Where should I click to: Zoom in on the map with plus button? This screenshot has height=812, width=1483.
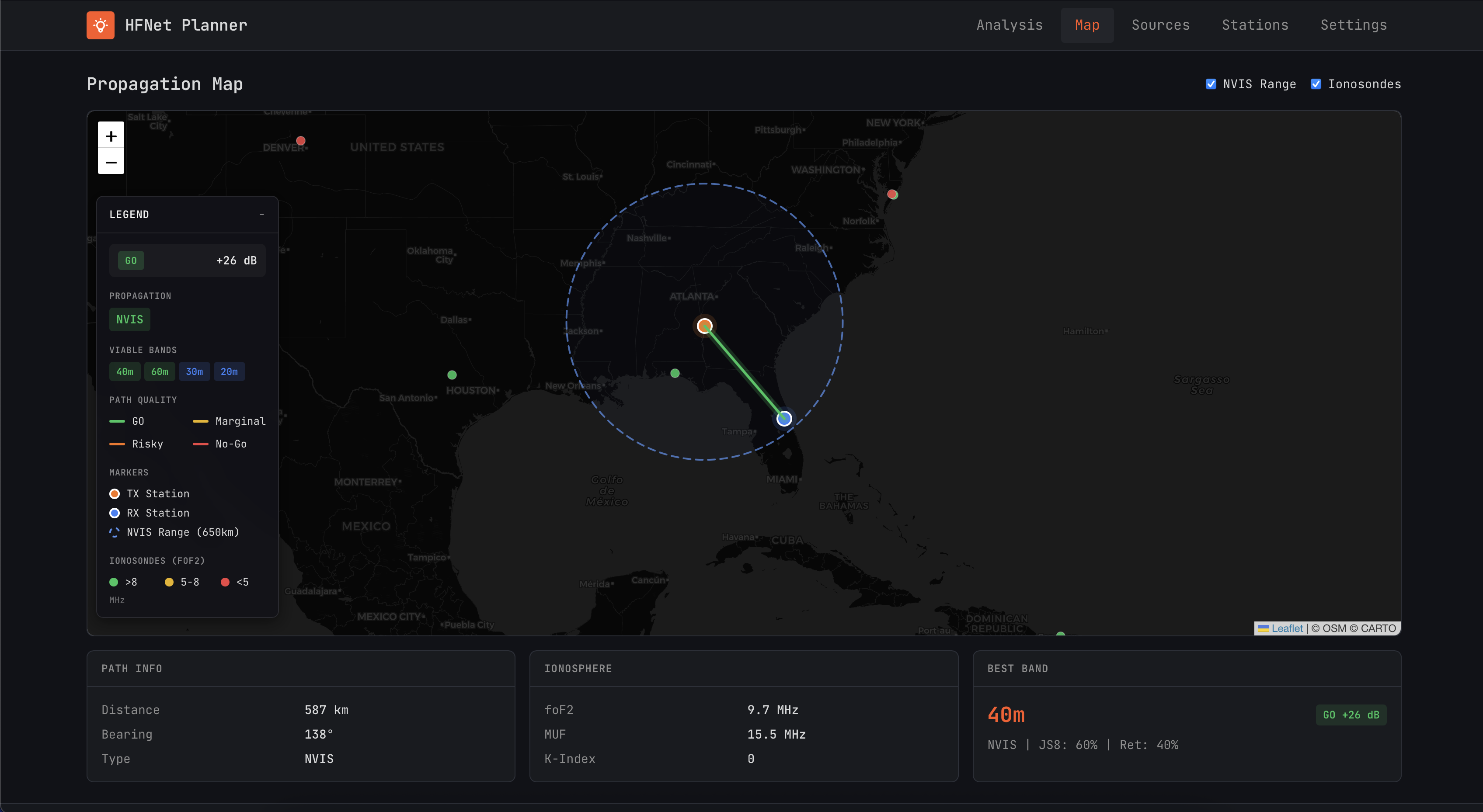[x=111, y=136]
